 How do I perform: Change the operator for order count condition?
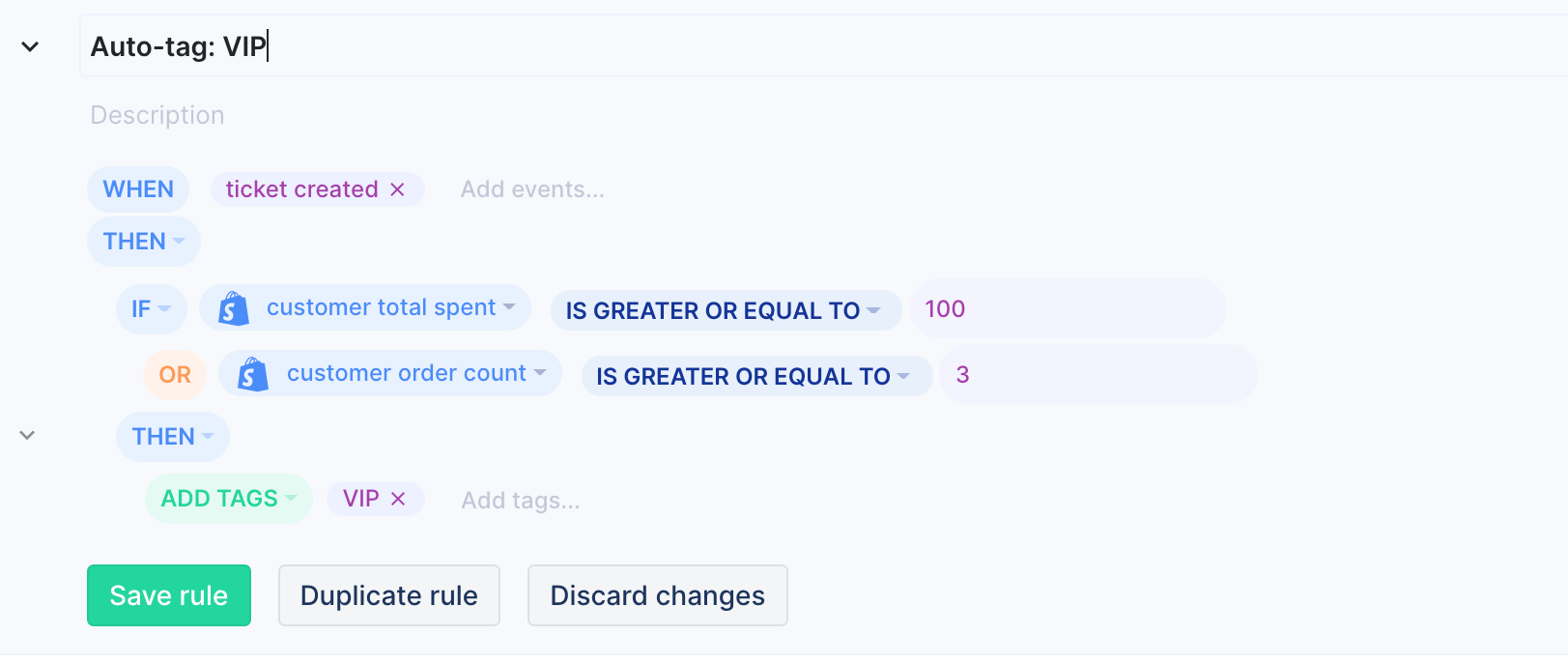755,376
